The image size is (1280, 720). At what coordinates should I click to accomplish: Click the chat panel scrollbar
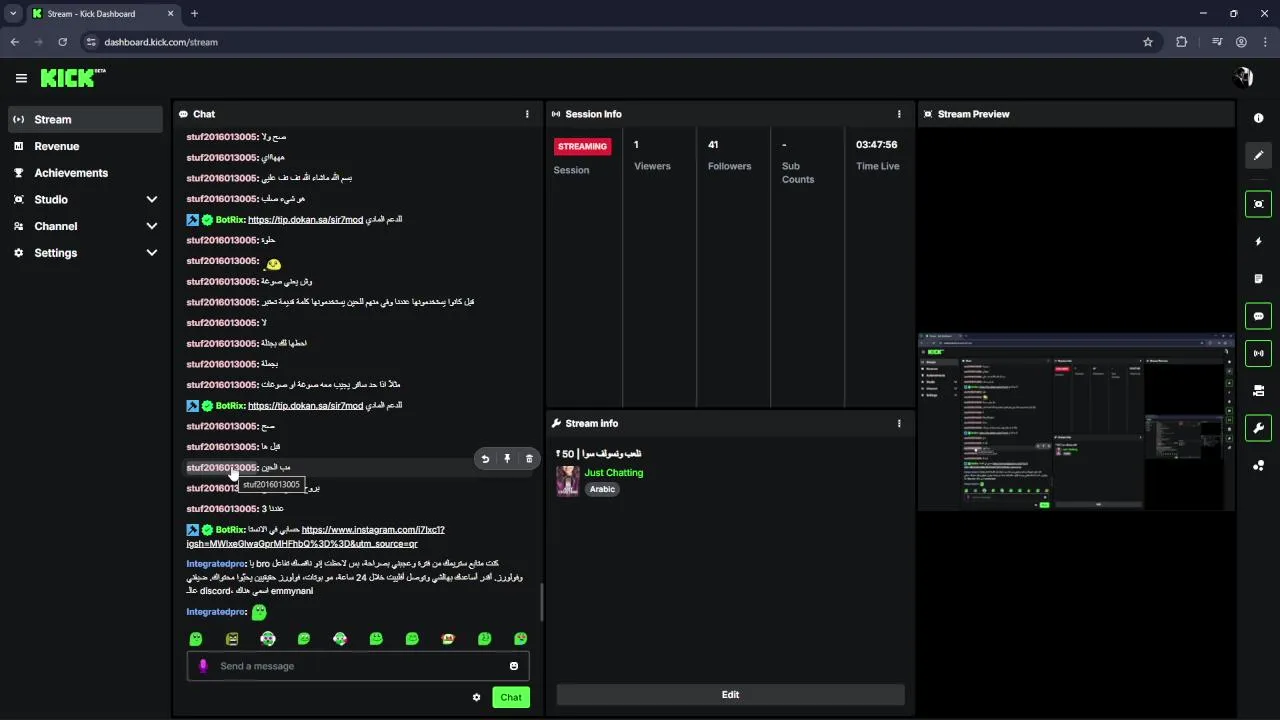point(541,602)
